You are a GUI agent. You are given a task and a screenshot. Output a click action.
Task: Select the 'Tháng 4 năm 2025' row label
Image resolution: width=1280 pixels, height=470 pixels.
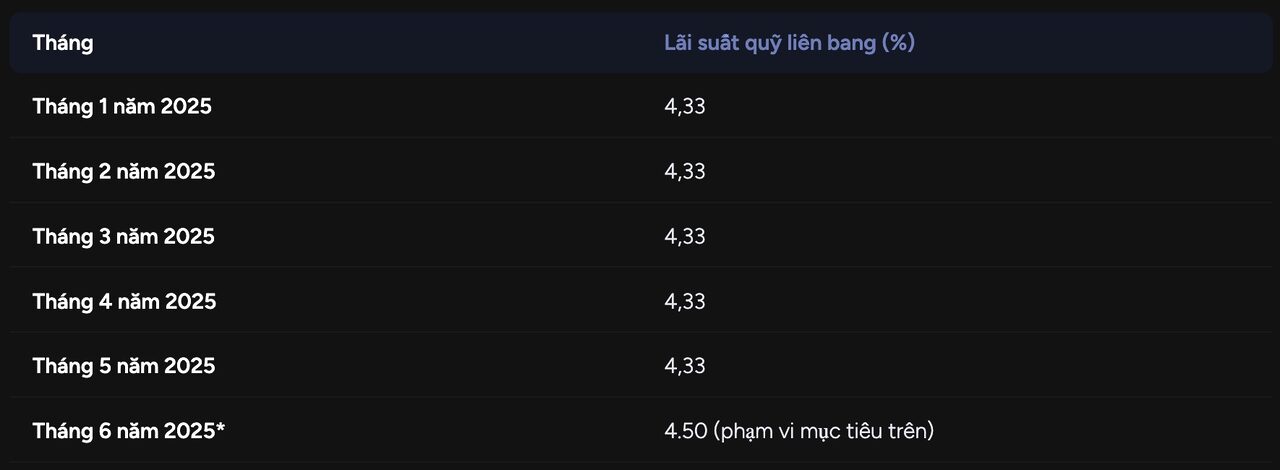124,301
